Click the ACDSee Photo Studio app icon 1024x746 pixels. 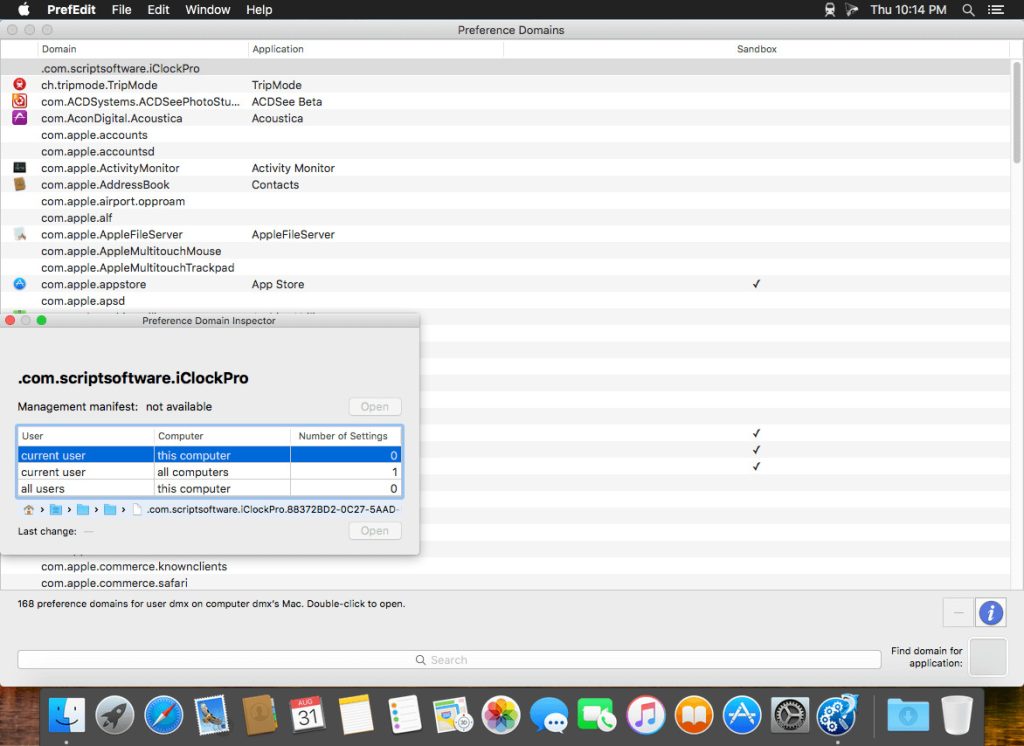point(21,101)
